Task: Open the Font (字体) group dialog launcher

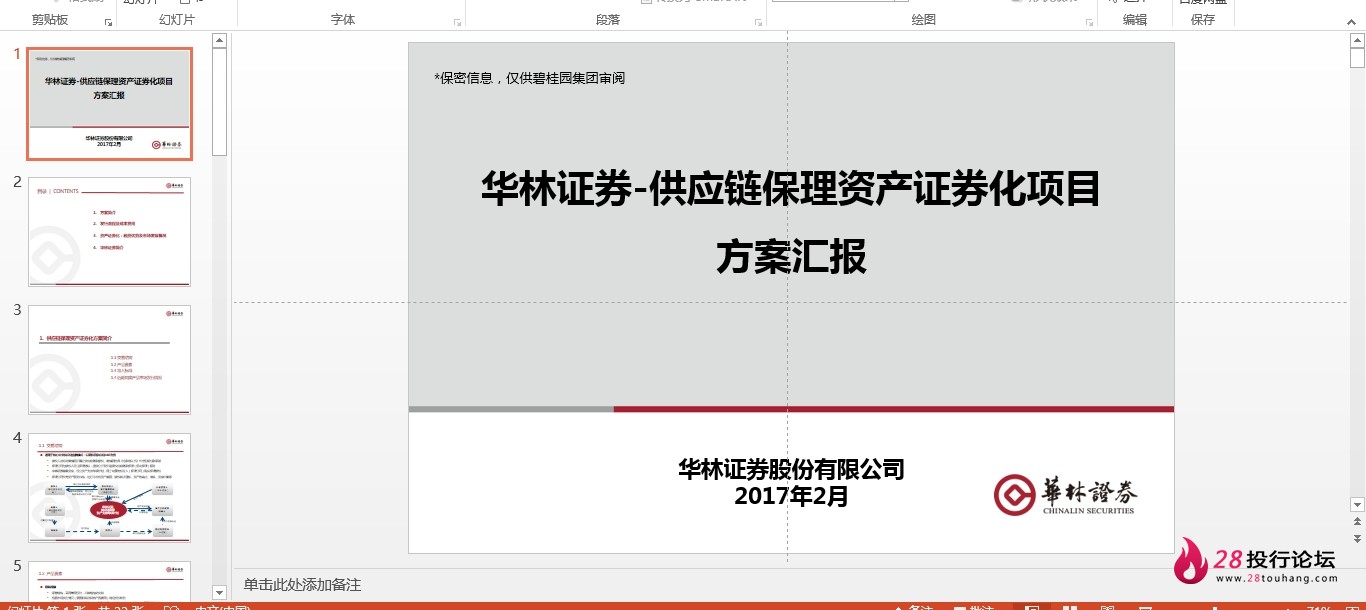Action: click(457, 21)
